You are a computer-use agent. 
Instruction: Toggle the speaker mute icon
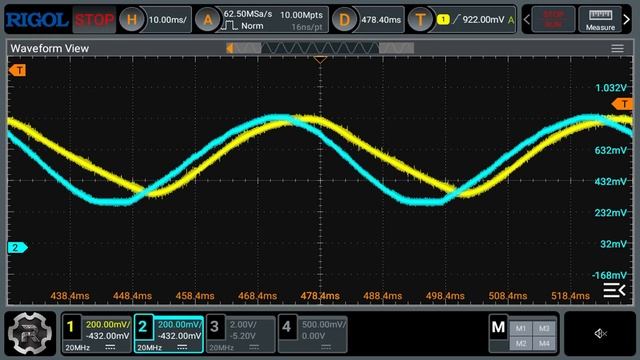[600, 333]
